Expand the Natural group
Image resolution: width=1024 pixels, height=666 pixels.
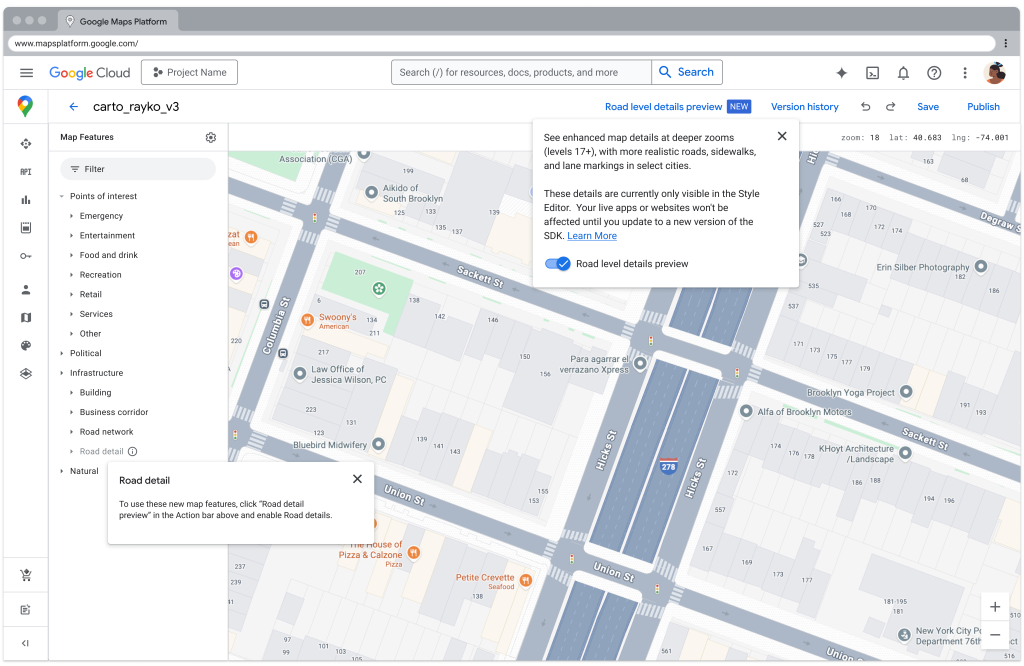(x=62, y=471)
